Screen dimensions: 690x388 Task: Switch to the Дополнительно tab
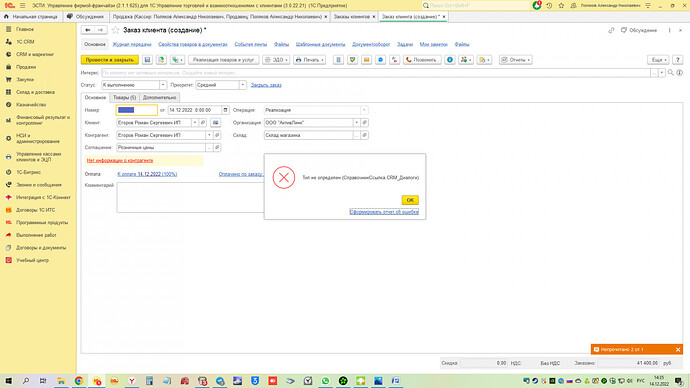[159, 98]
